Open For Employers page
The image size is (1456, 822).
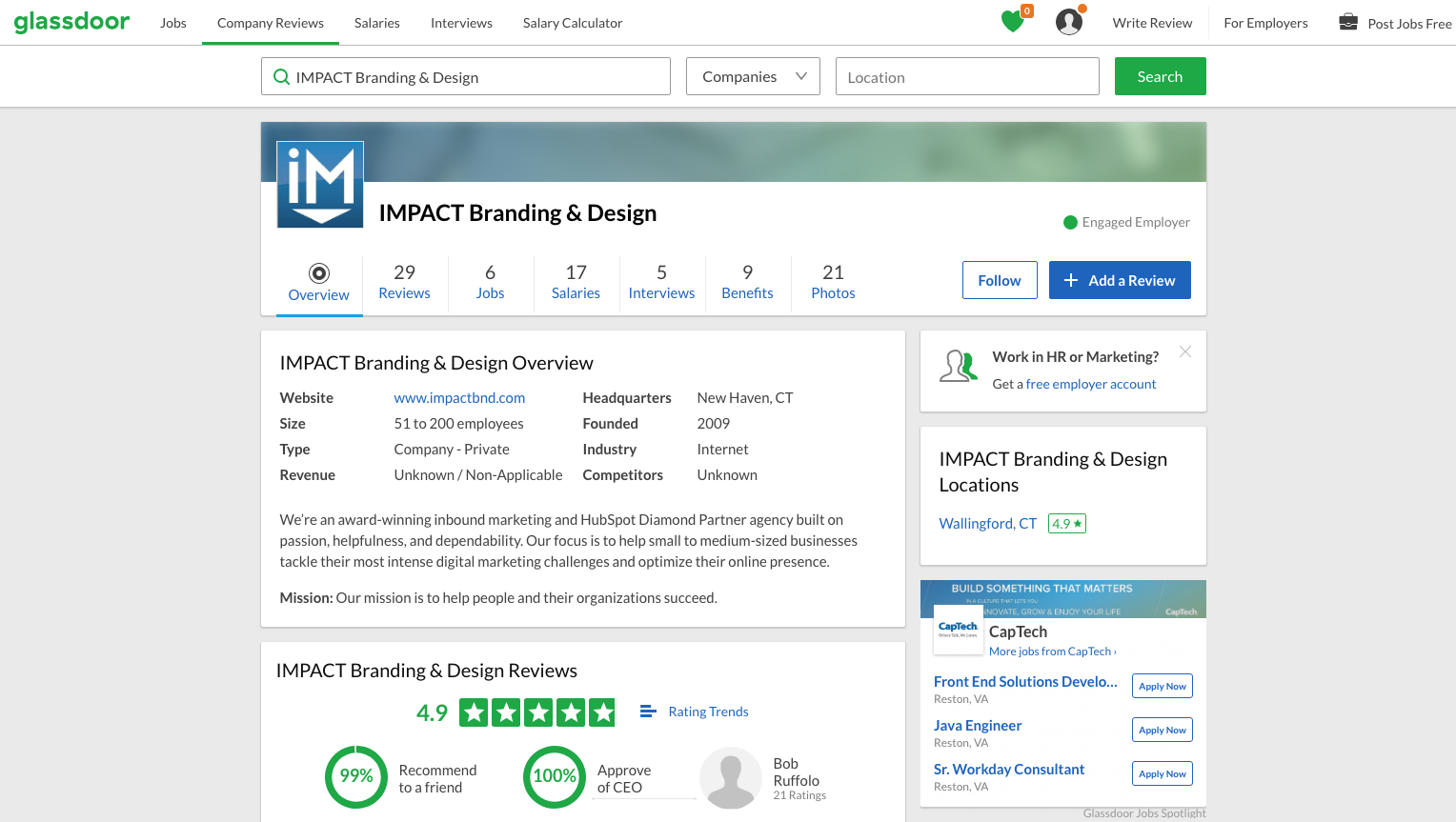point(1265,23)
